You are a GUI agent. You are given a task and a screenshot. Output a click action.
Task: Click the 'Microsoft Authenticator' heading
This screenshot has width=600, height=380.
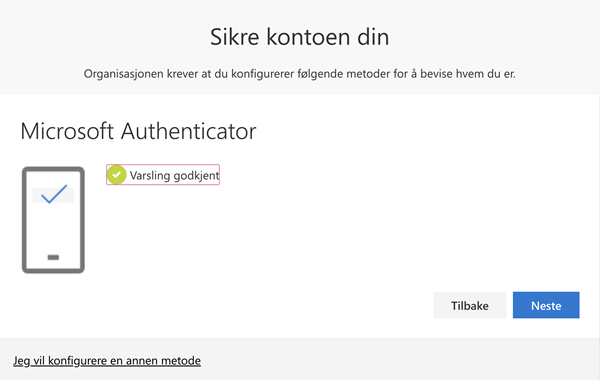click(138, 131)
